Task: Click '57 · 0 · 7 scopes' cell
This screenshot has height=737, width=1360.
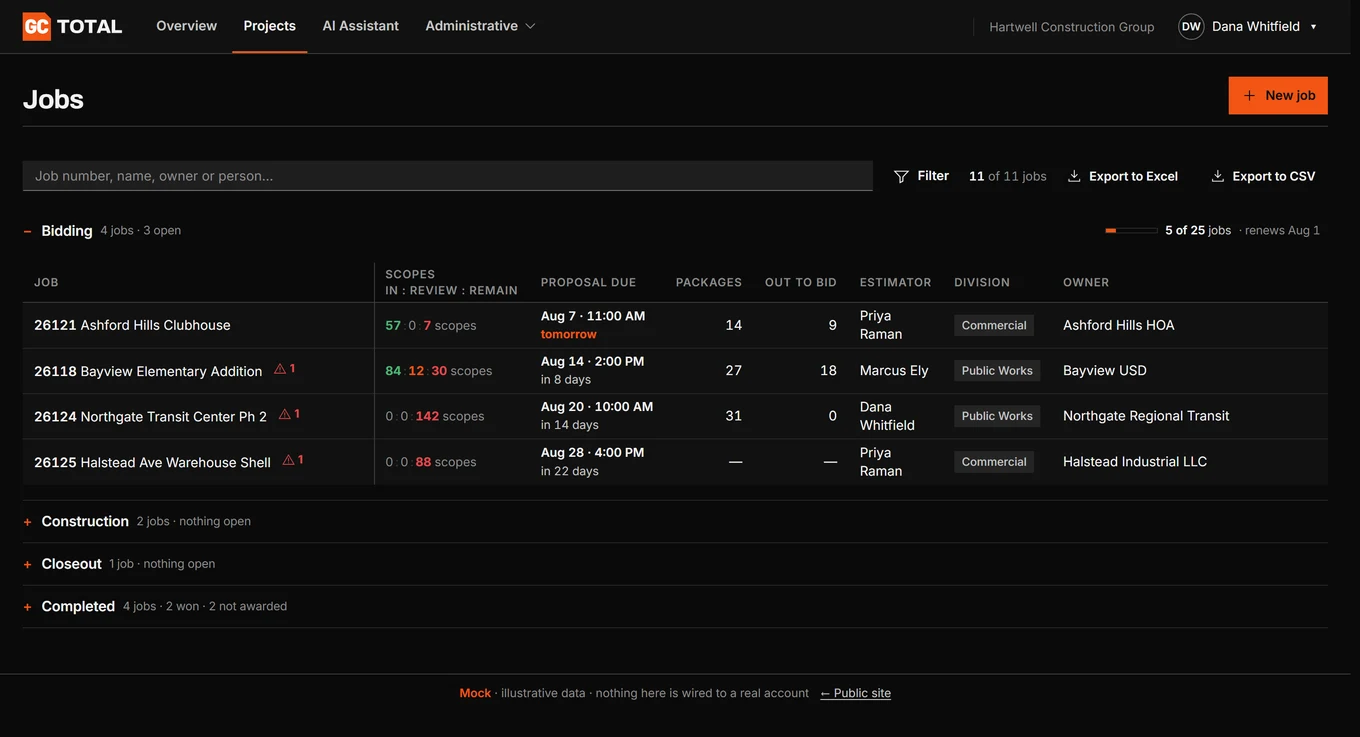Action: click(431, 325)
